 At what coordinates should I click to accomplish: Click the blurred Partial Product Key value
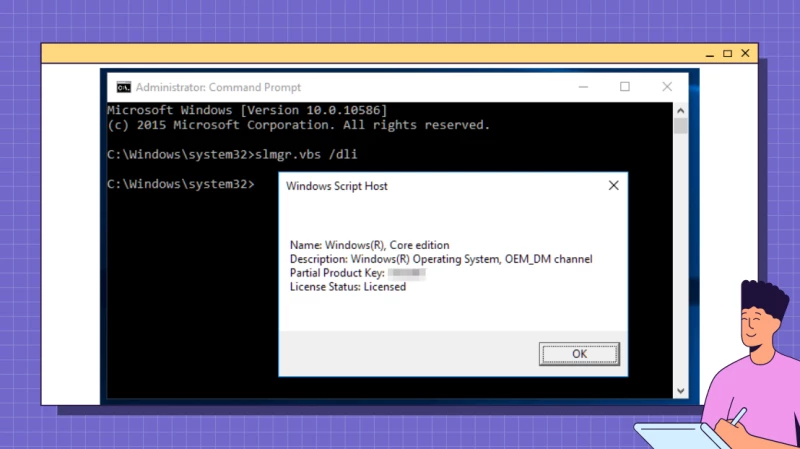pyautogui.click(x=407, y=273)
